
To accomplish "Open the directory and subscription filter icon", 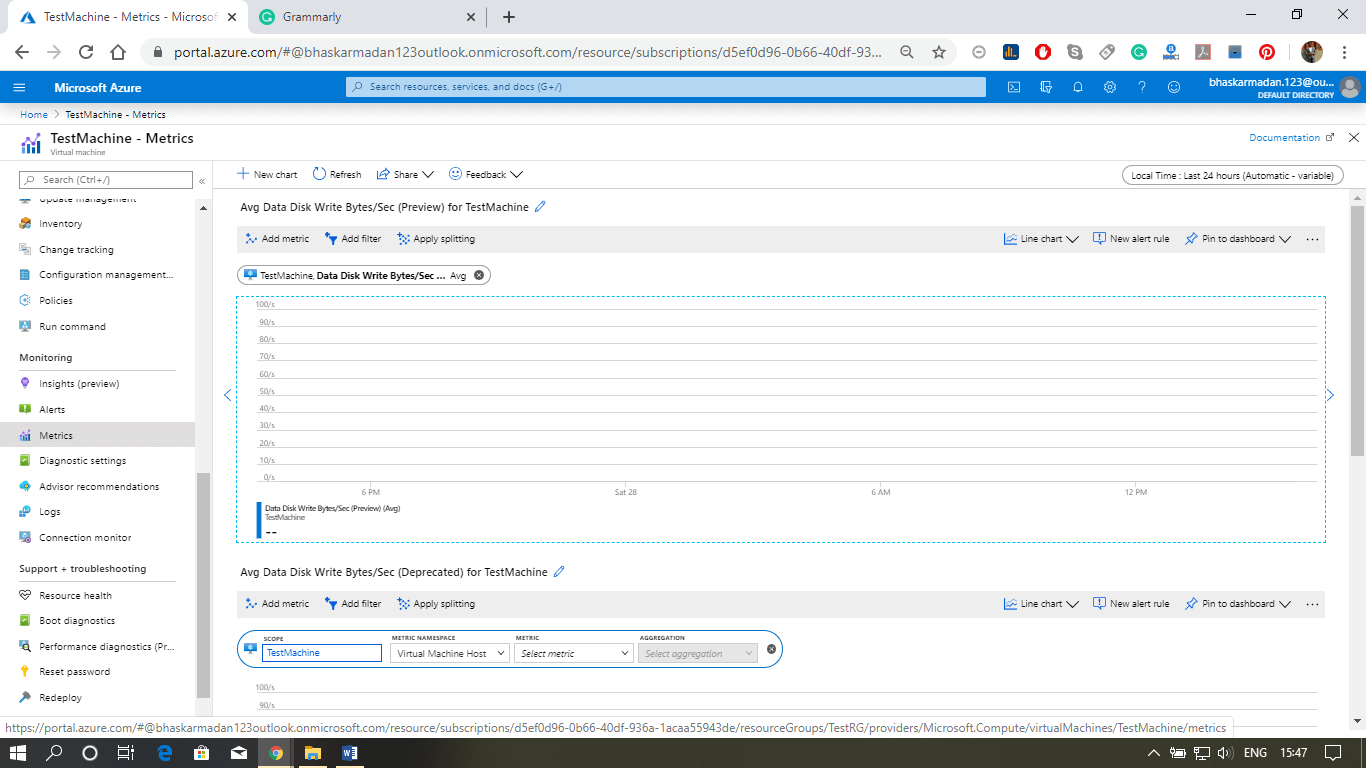I will (1046, 87).
